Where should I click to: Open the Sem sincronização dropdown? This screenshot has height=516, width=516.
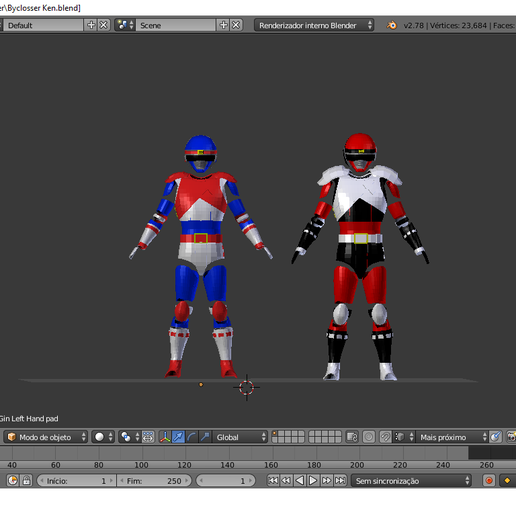[x=411, y=481]
